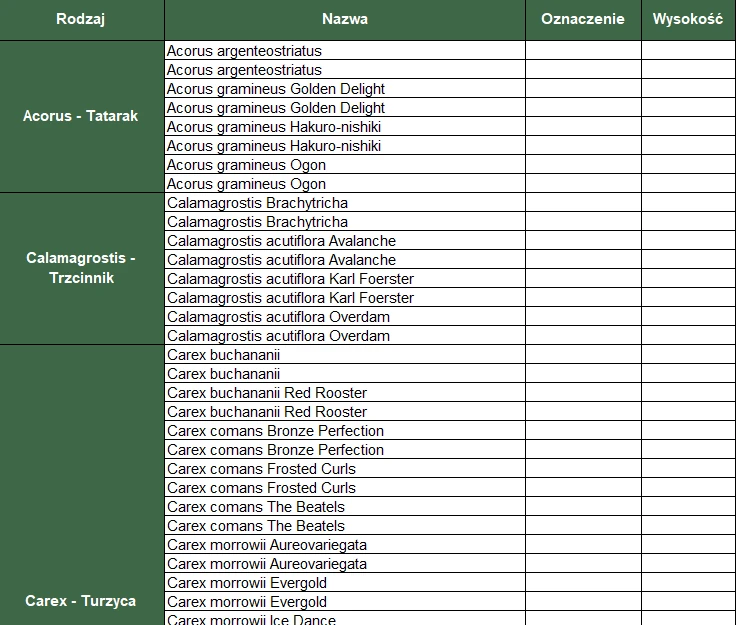Click the second Acorus gramineus Golden Delight cell
This screenshot has width=736, height=625.
coord(345,107)
